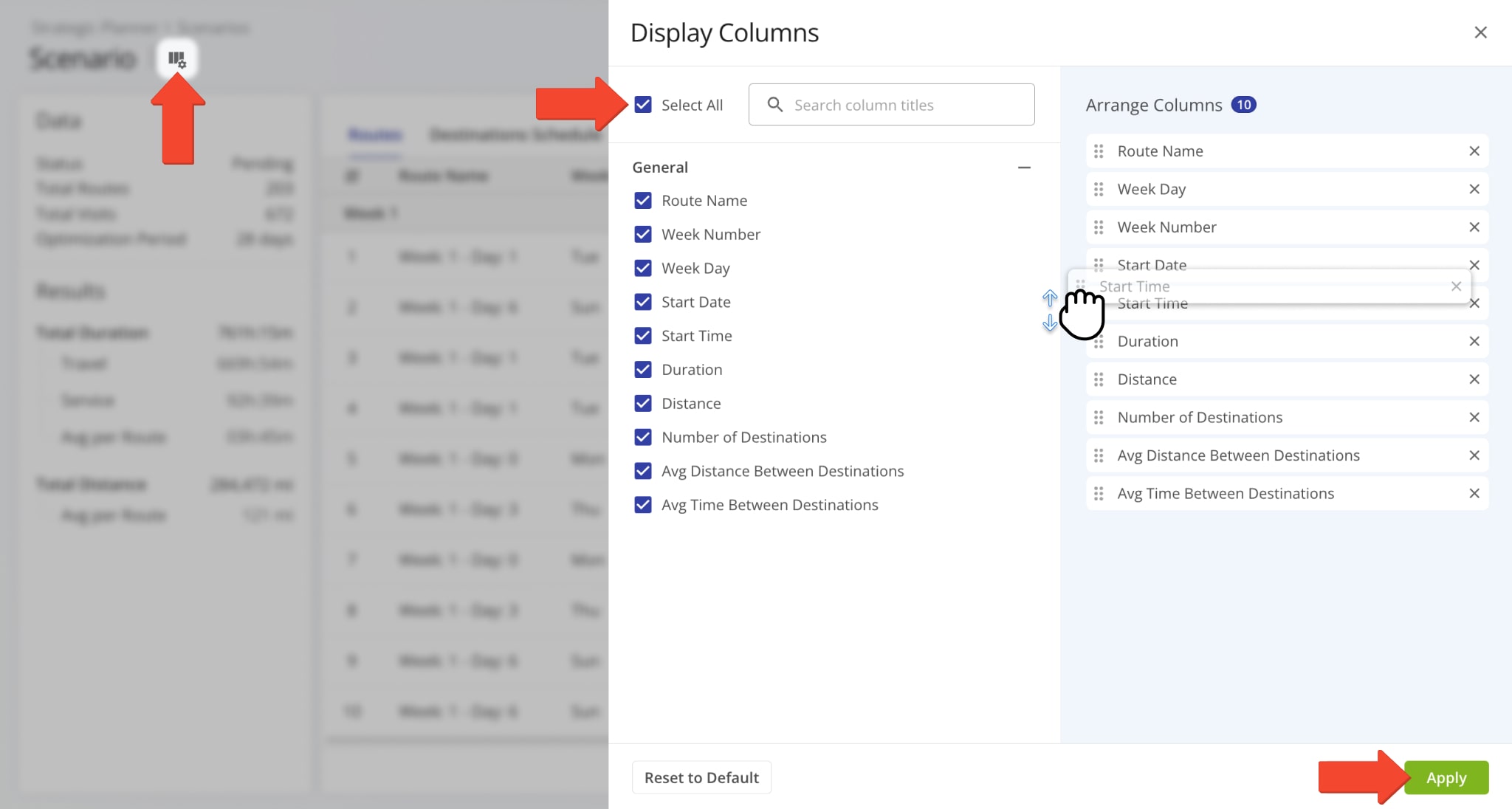The image size is (1512, 809).
Task: Grab the drag handle for Route Name
Action: (1099, 151)
